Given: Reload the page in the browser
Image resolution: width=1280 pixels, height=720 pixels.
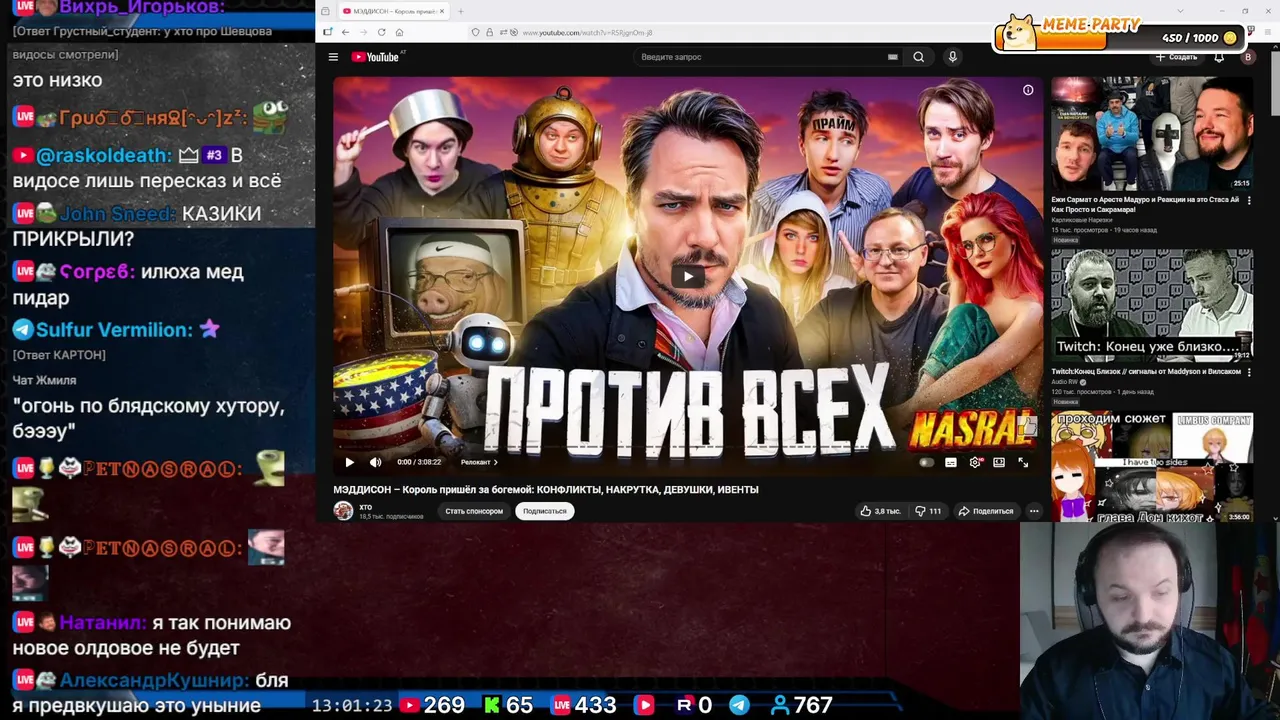Looking at the screenshot, I should click(x=381, y=32).
